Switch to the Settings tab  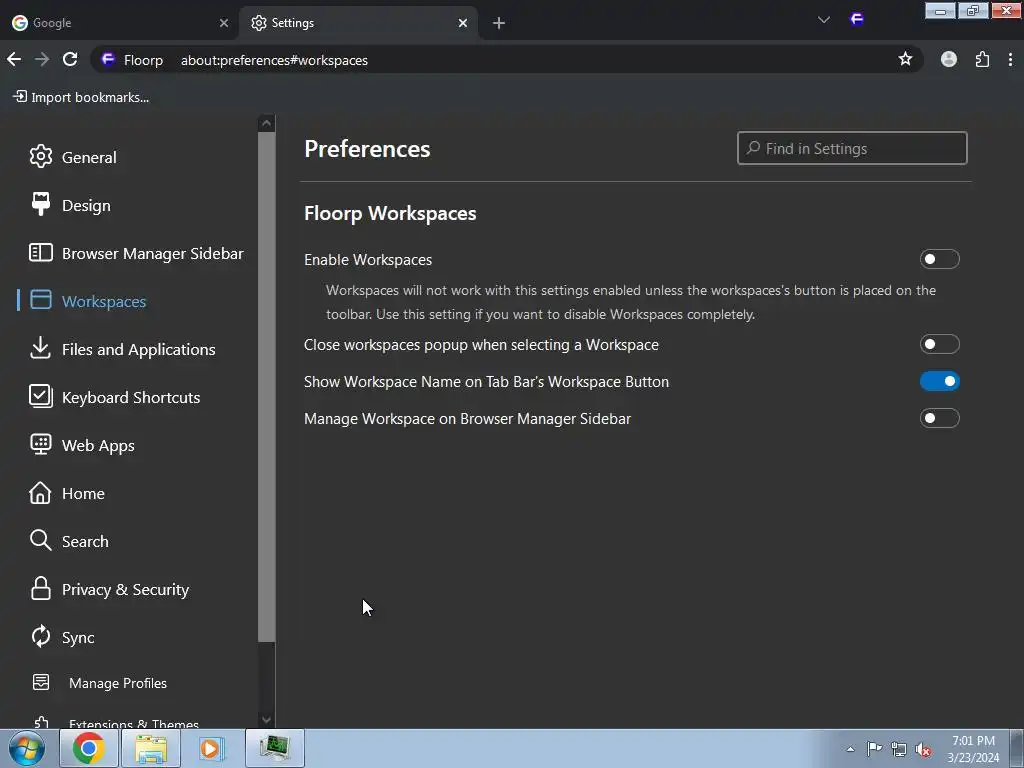[358, 23]
